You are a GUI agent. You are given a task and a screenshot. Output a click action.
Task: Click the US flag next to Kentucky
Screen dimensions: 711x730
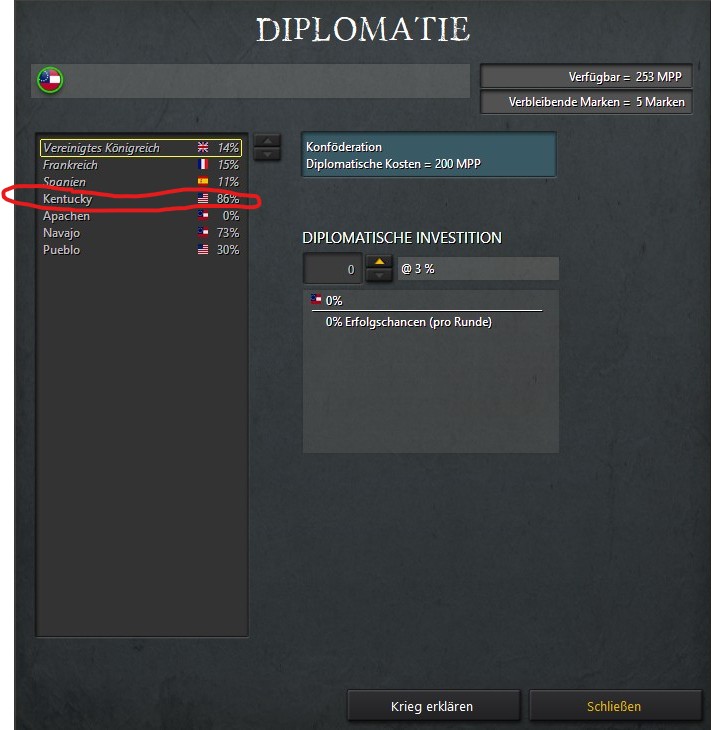[x=203, y=199]
